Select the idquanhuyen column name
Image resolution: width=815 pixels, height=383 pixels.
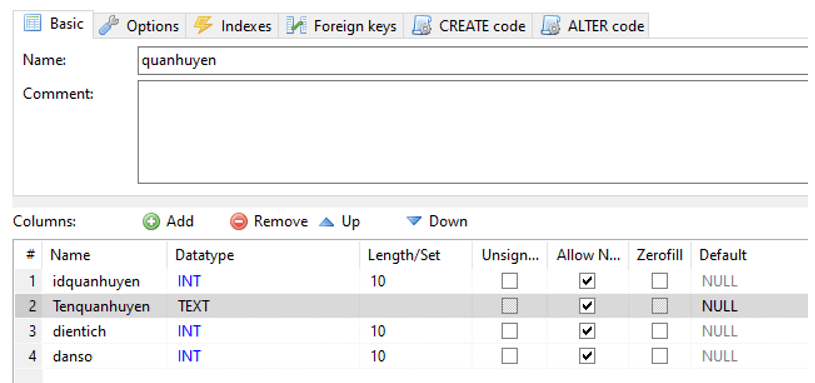click(x=96, y=281)
